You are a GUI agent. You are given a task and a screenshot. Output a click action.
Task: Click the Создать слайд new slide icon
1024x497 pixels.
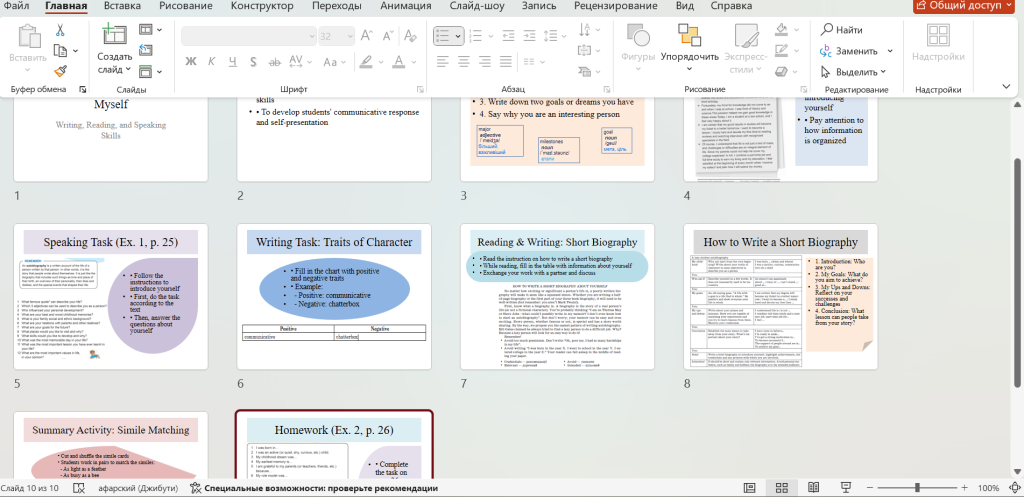[114, 35]
